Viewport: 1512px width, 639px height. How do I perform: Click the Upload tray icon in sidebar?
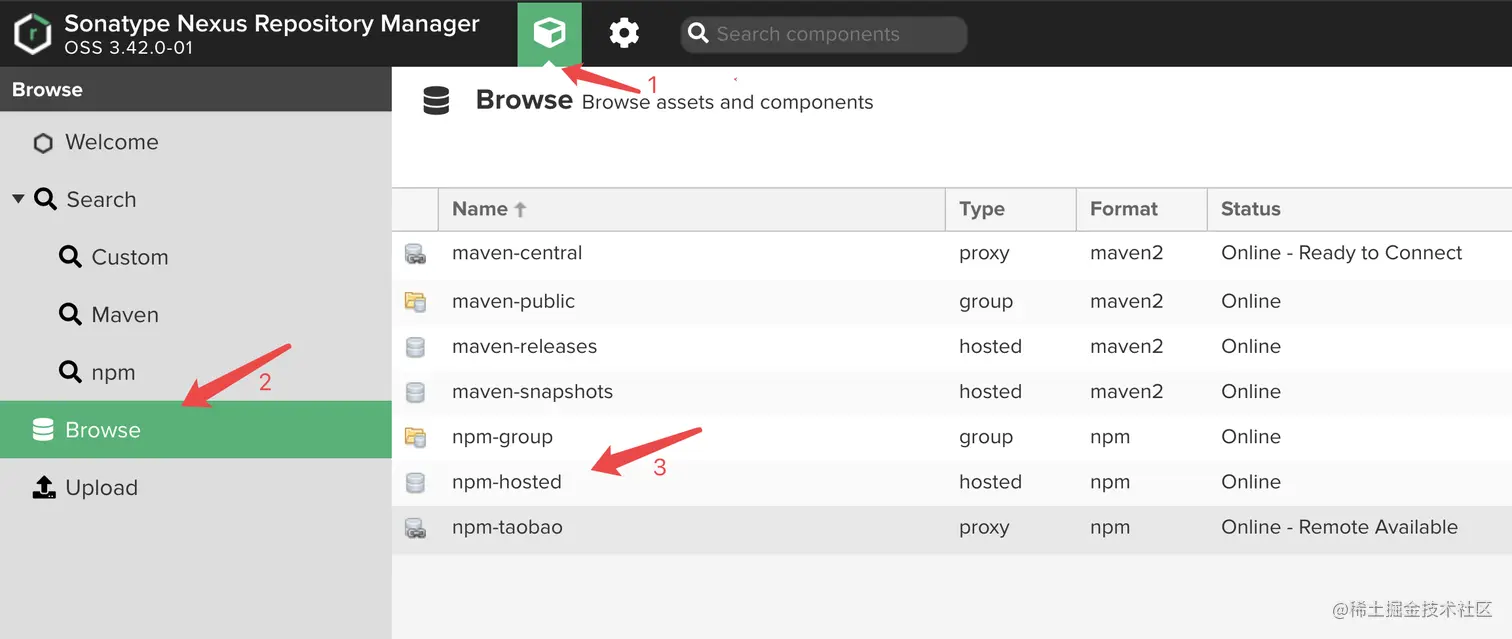point(44,487)
